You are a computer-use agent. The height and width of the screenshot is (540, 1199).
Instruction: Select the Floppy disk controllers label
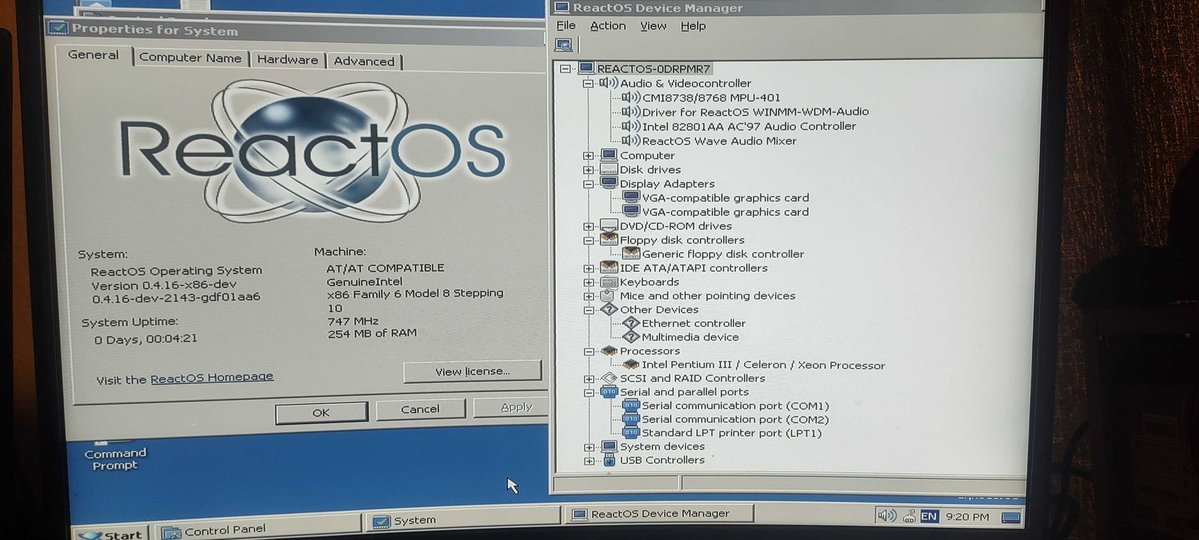point(681,240)
